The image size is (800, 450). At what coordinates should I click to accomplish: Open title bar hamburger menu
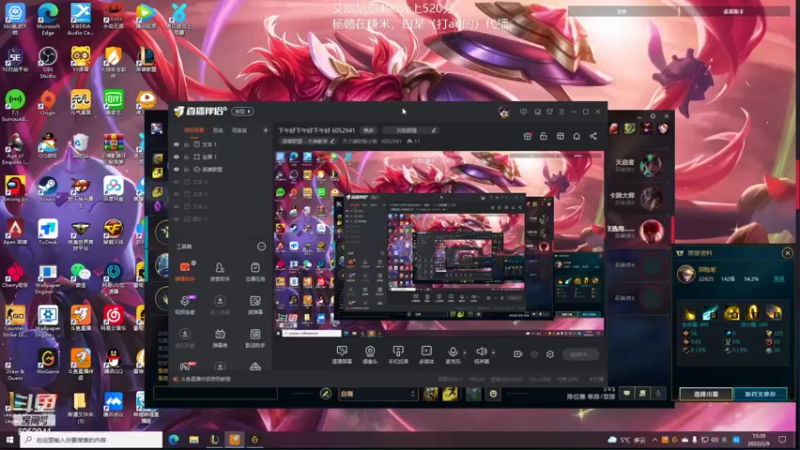point(562,112)
